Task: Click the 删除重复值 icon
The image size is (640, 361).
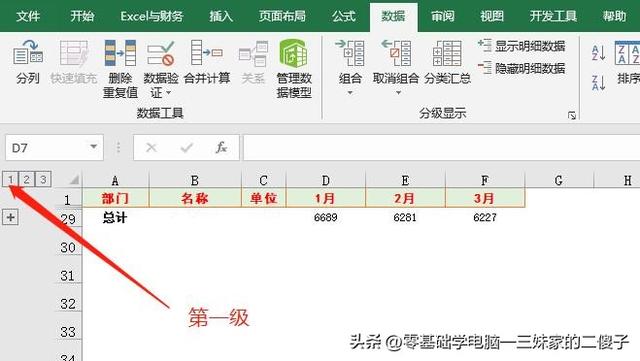Action: (120, 53)
